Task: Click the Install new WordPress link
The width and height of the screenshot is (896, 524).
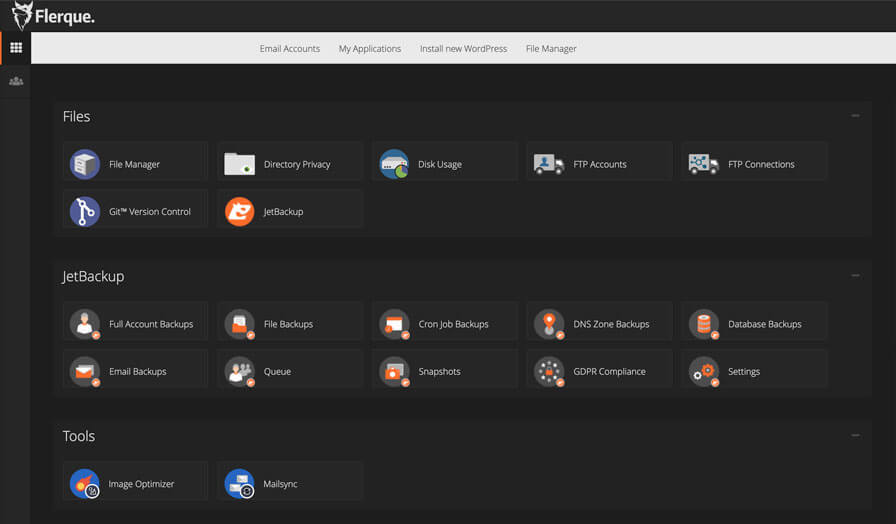Action: point(463,48)
